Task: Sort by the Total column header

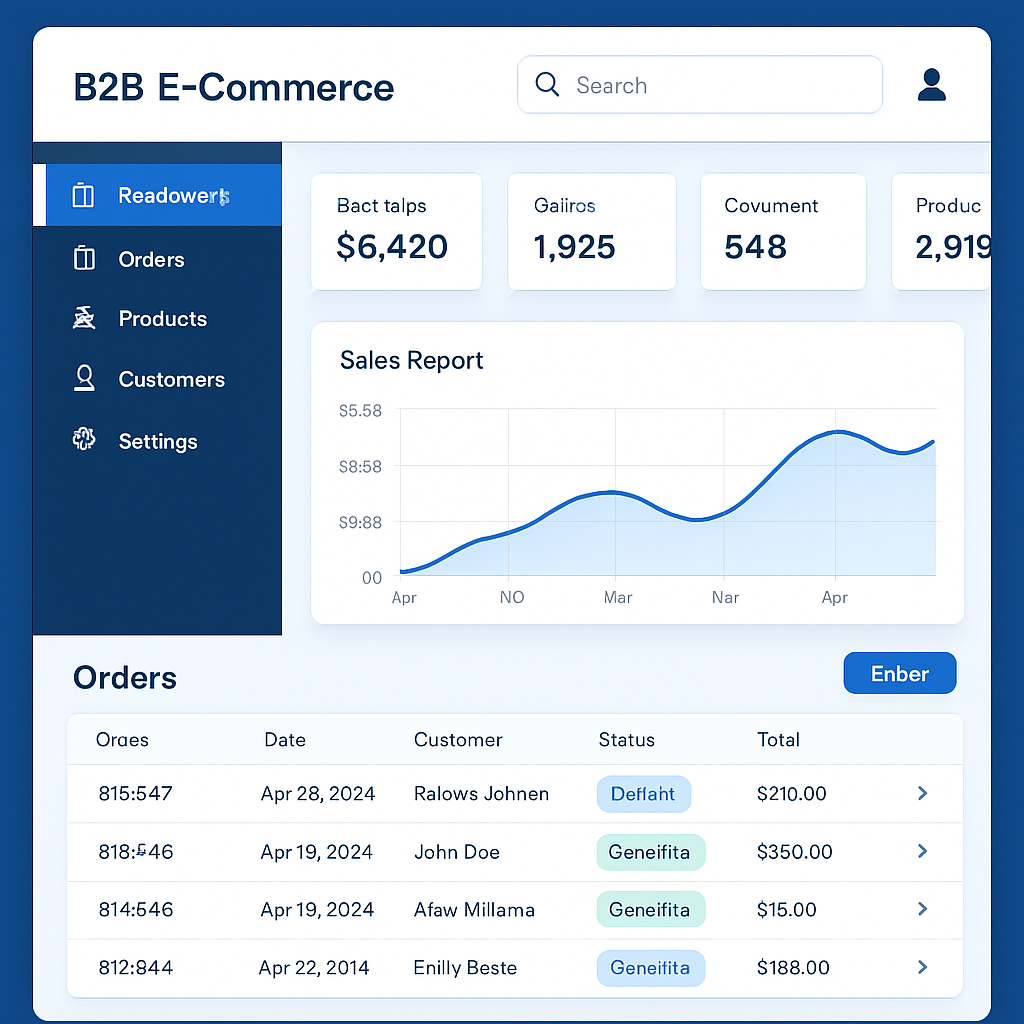Action: coord(778,739)
